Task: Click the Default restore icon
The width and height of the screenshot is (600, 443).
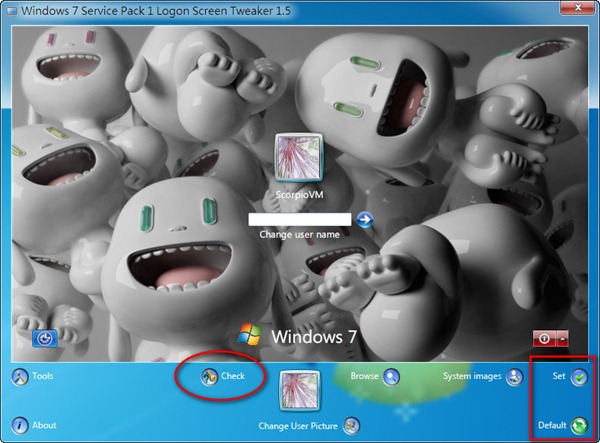Action: [578, 425]
